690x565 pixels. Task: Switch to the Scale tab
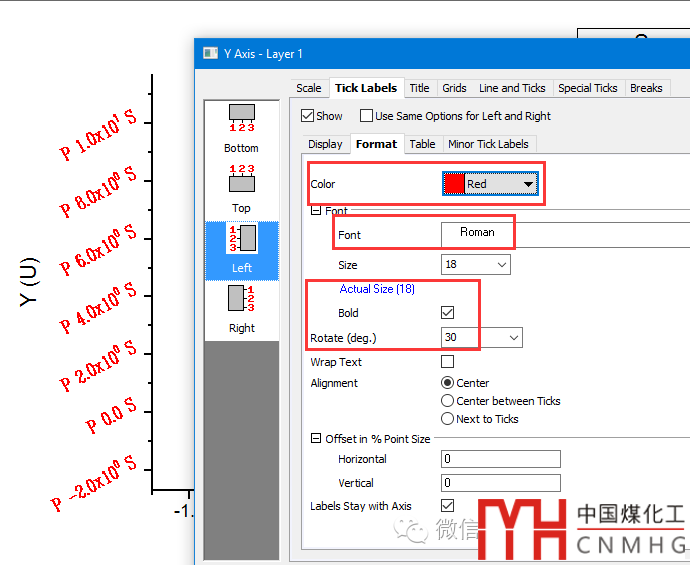pos(308,88)
